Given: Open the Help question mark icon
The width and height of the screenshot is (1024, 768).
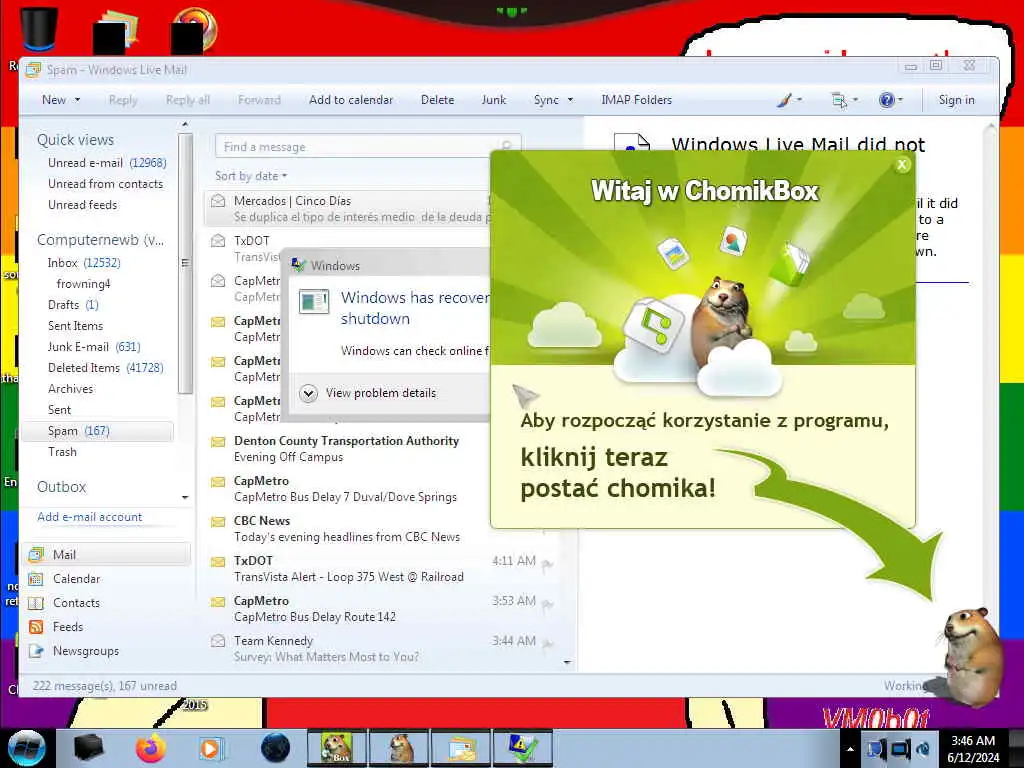Looking at the screenshot, I should (886, 100).
